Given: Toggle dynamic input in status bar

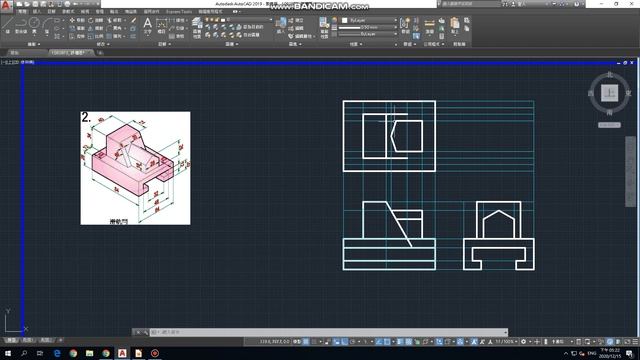Looking at the screenshot, I should [337, 342].
